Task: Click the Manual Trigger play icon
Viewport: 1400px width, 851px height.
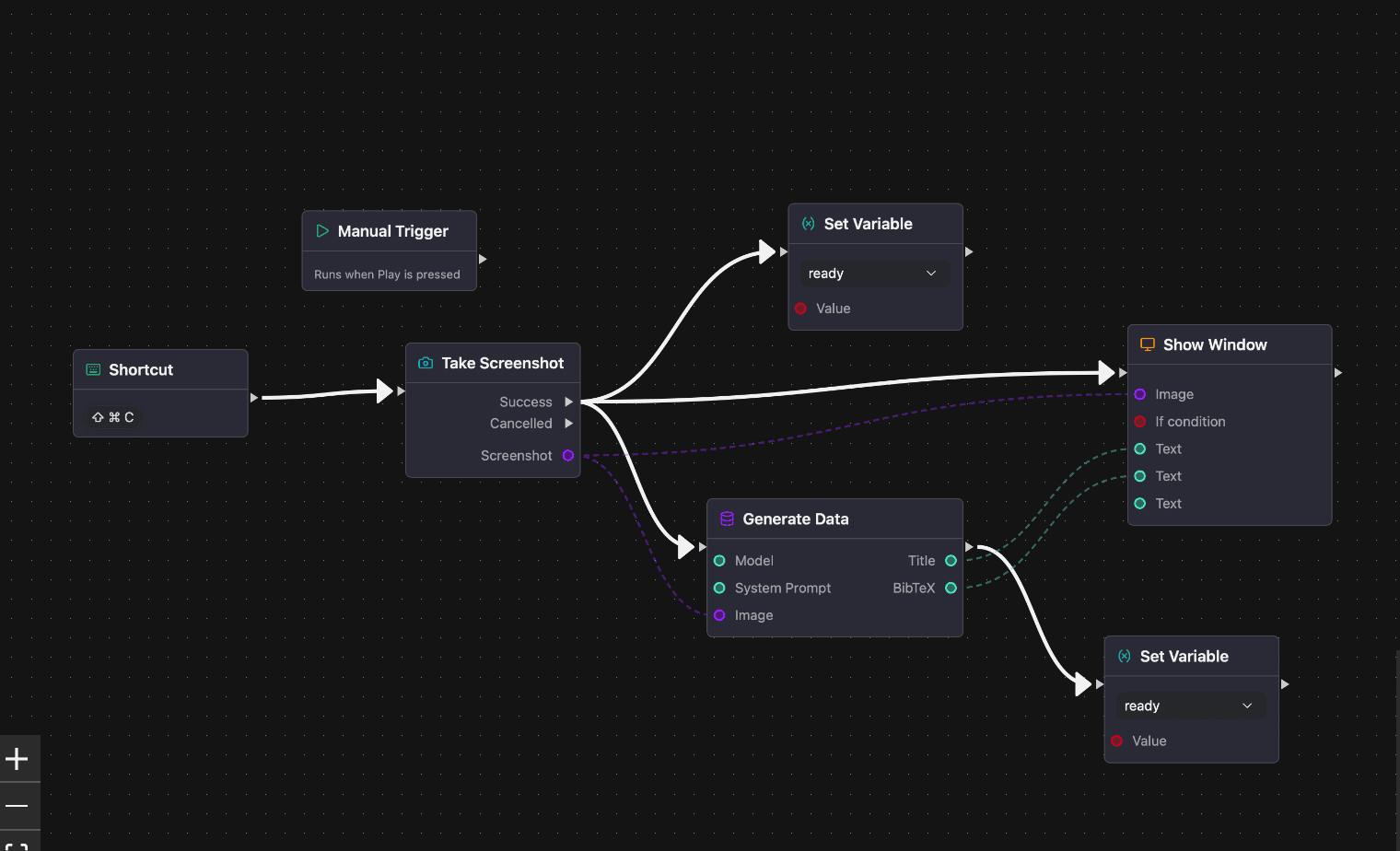Action: (322, 231)
